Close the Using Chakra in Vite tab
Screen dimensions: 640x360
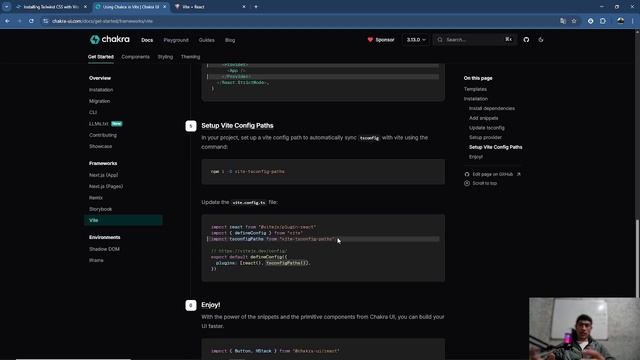coord(164,7)
